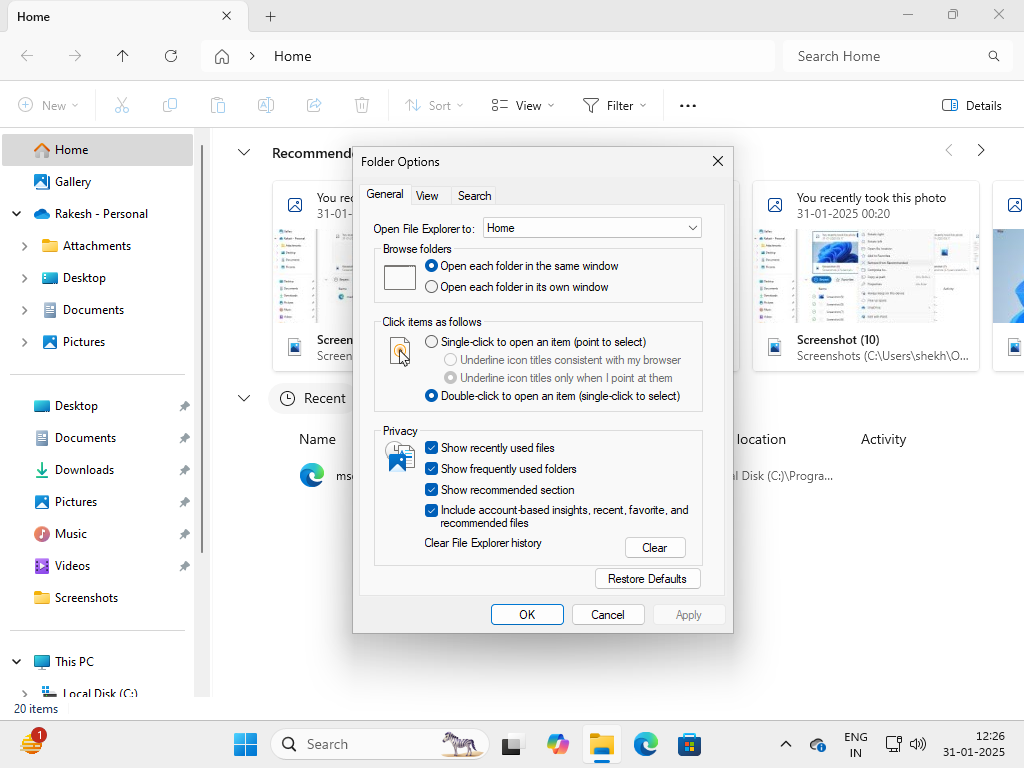Image resolution: width=1024 pixels, height=768 pixels.
Task: Click the Cut icon in the toolbar
Action: pos(122,104)
